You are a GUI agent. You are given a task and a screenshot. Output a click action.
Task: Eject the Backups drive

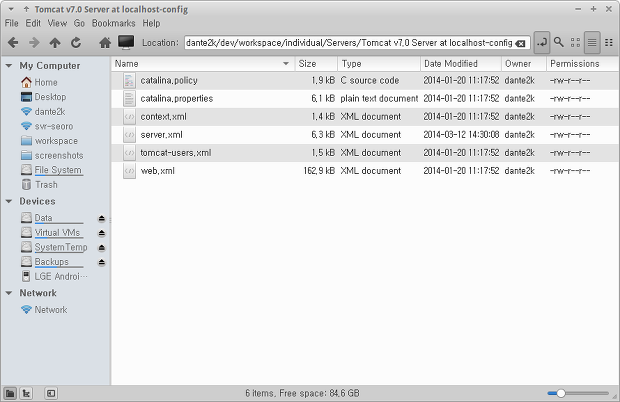coord(102,262)
